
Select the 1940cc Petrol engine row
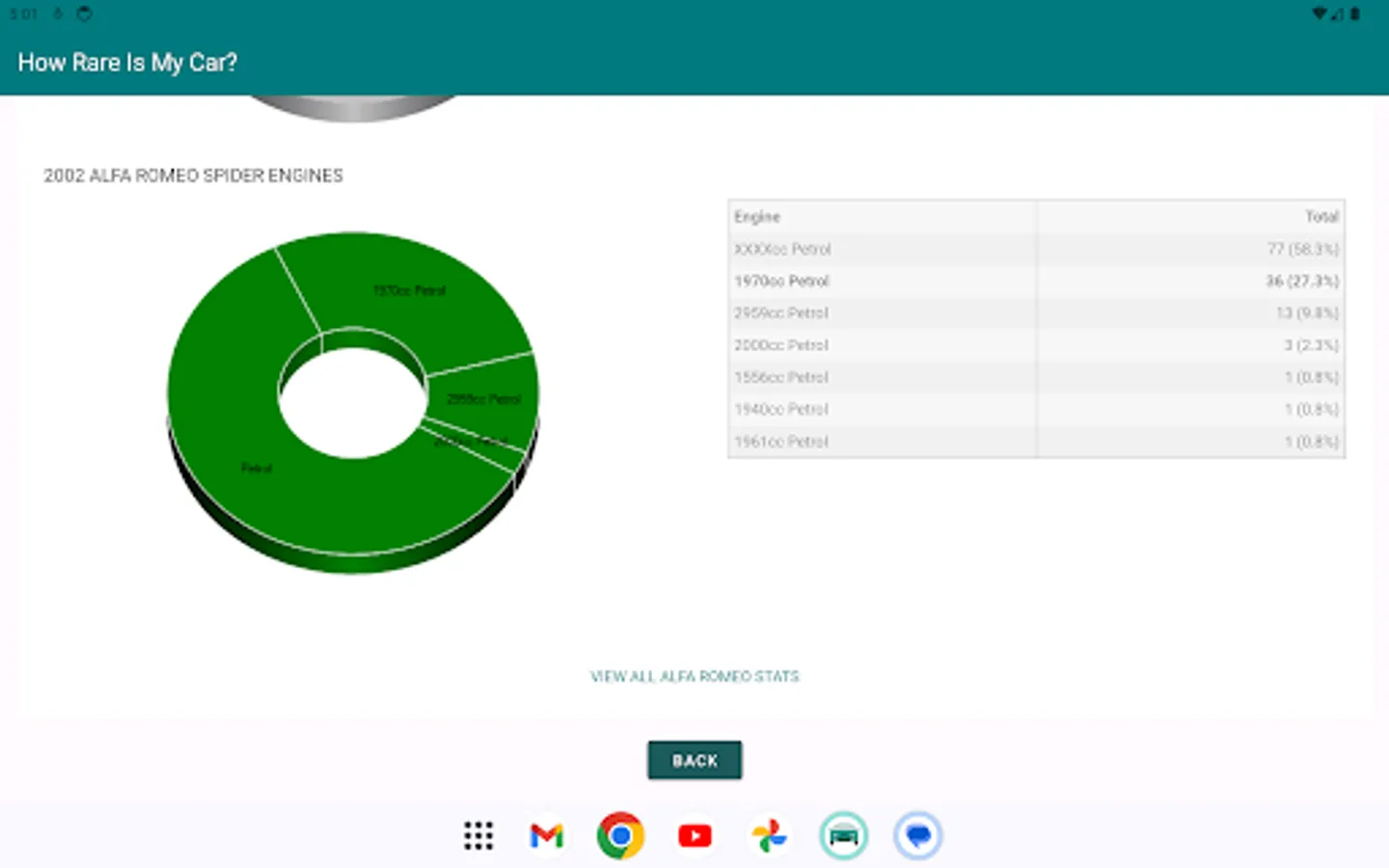[1037, 409]
